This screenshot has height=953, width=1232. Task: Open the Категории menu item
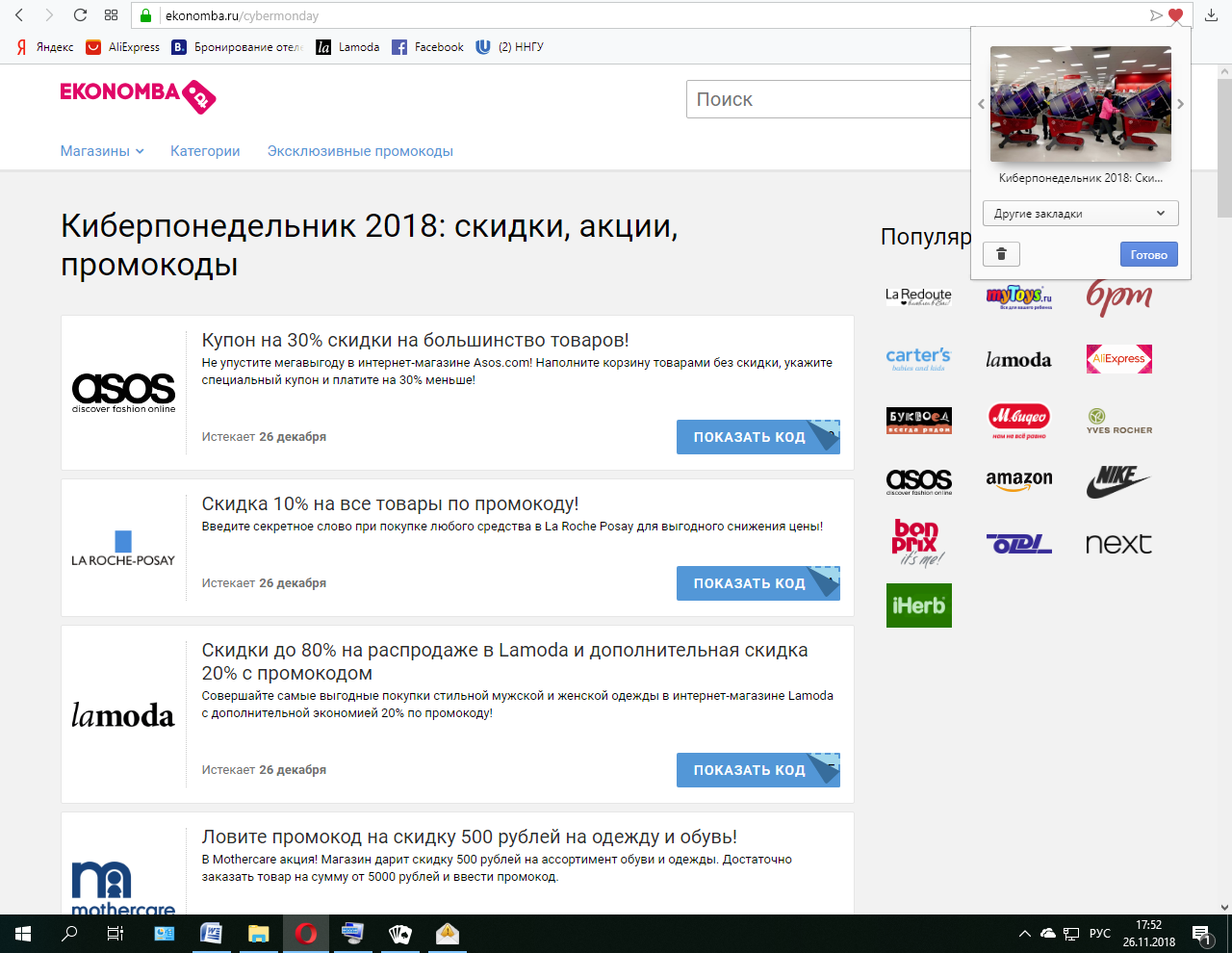point(205,151)
